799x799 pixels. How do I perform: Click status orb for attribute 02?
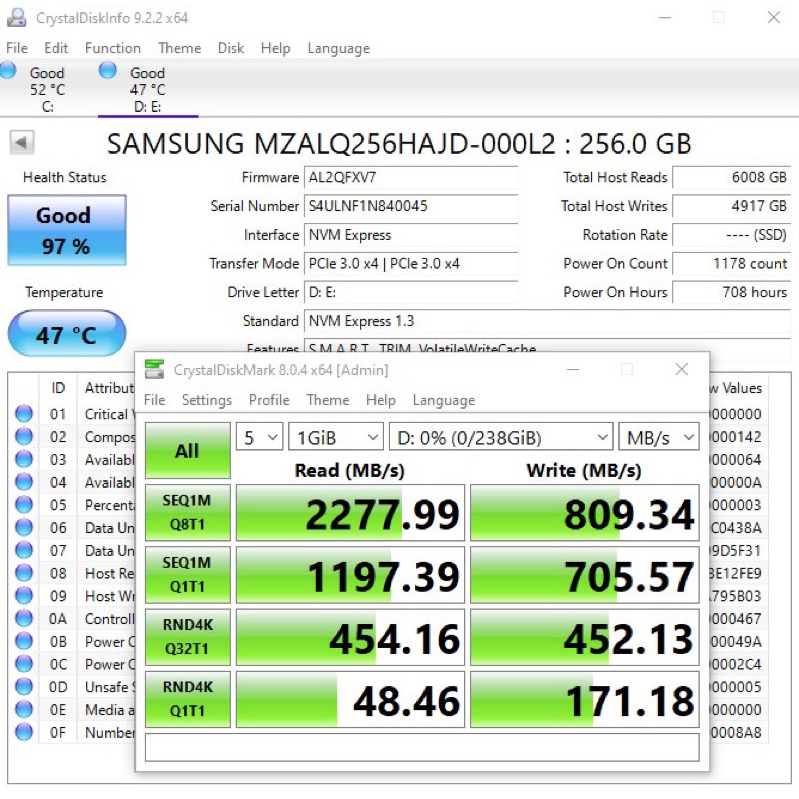[x=24, y=436]
